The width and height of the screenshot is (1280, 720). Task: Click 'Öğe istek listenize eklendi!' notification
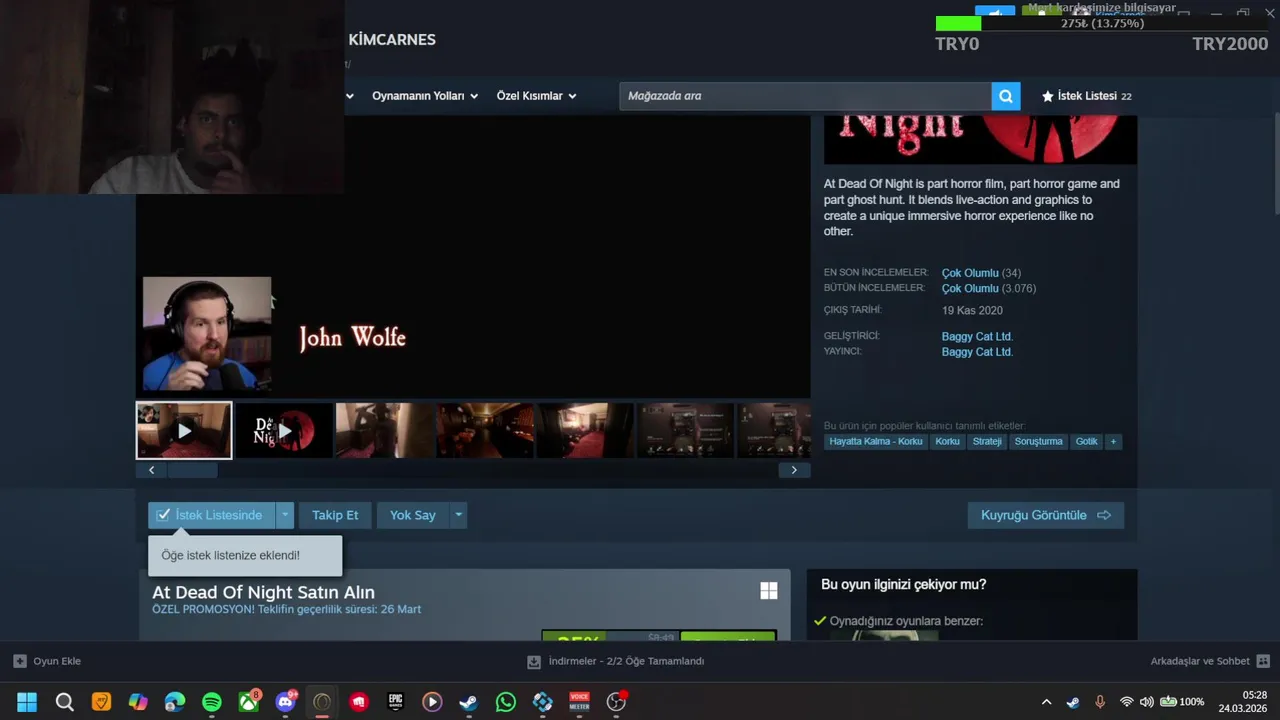(245, 555)
